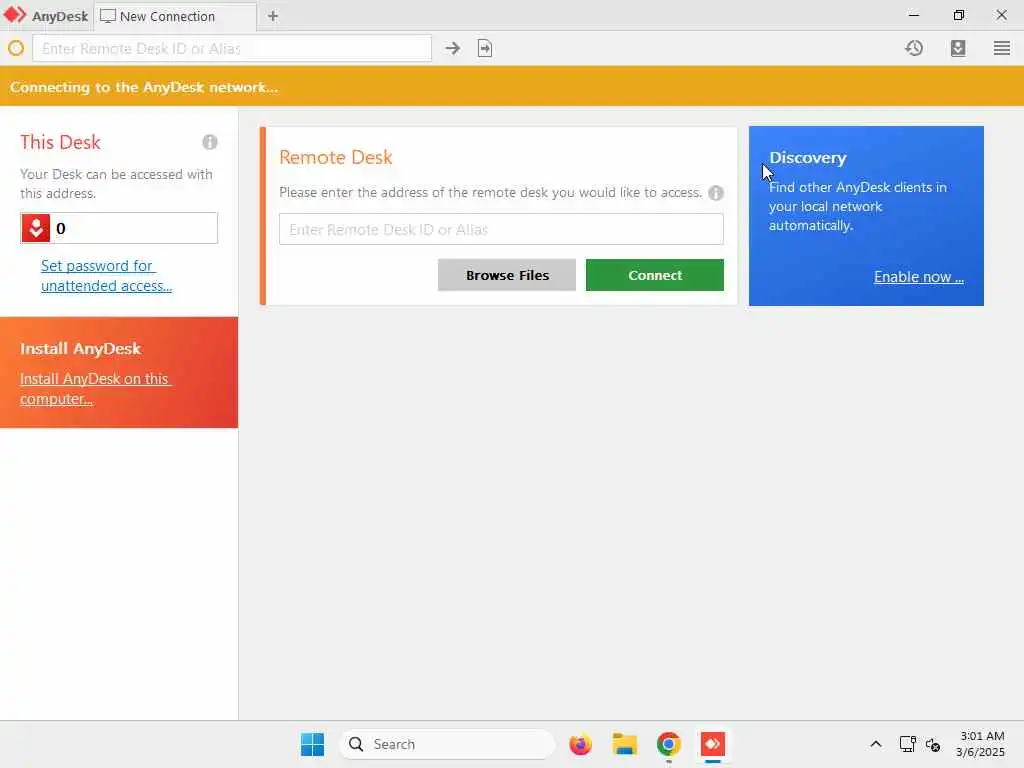The image size is (1024, 768).
Task: Click the install AnyDesk download icon in toolbar
Action: tap(958, 48)
